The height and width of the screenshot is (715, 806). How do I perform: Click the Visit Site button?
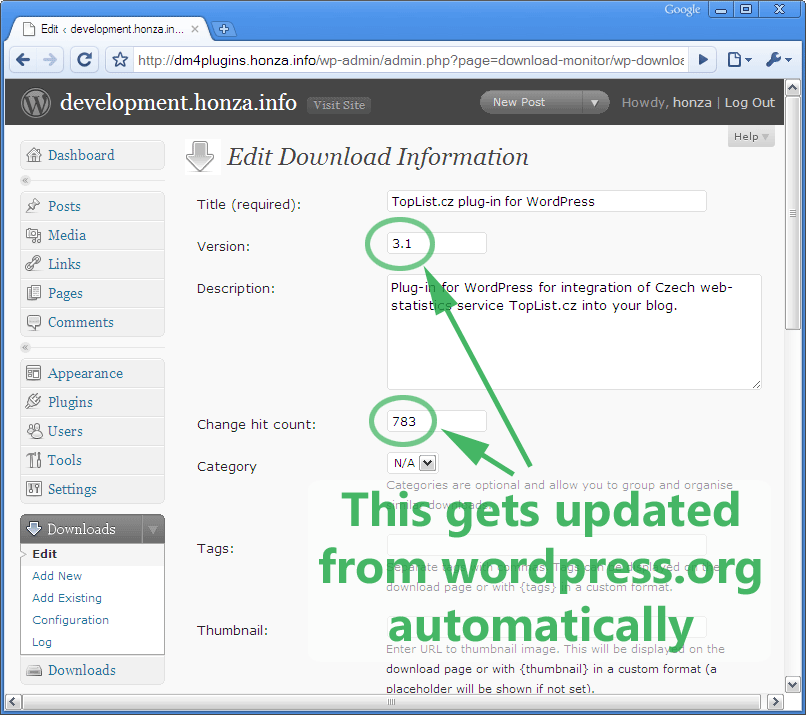(x=339, y=105)
